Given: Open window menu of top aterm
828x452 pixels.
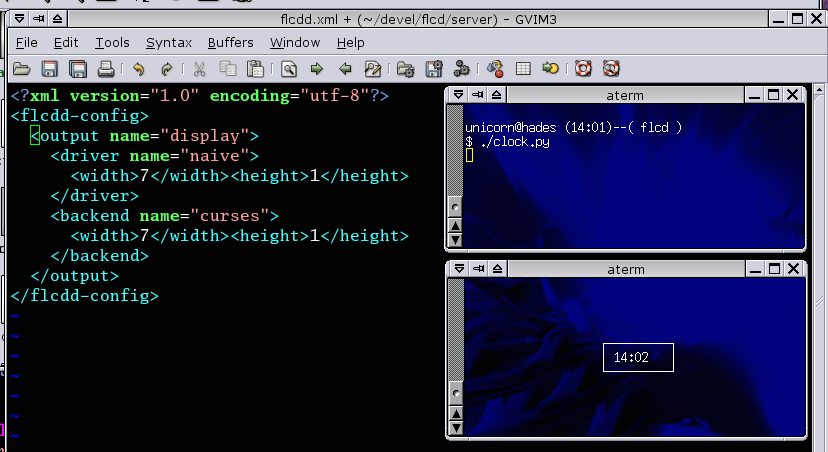Looking at the screenshot, I should [456, 95].
